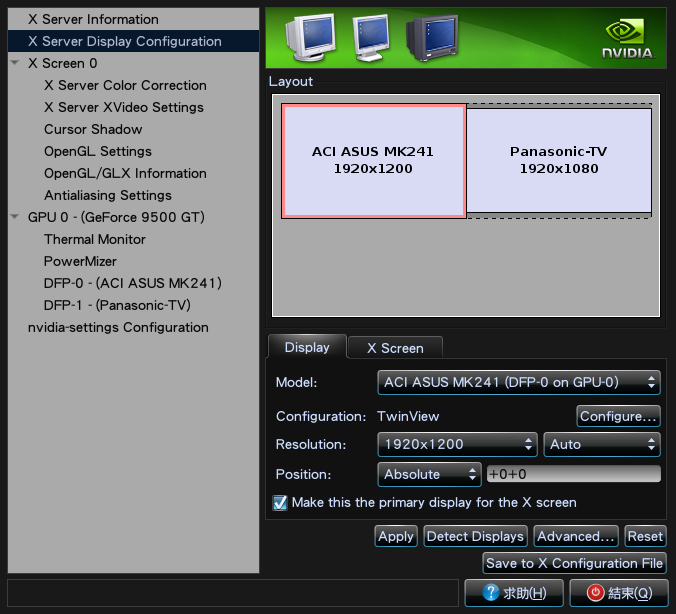Open nvidia-settings Configuration
676x614 pixels.
(x=133, y=327)
